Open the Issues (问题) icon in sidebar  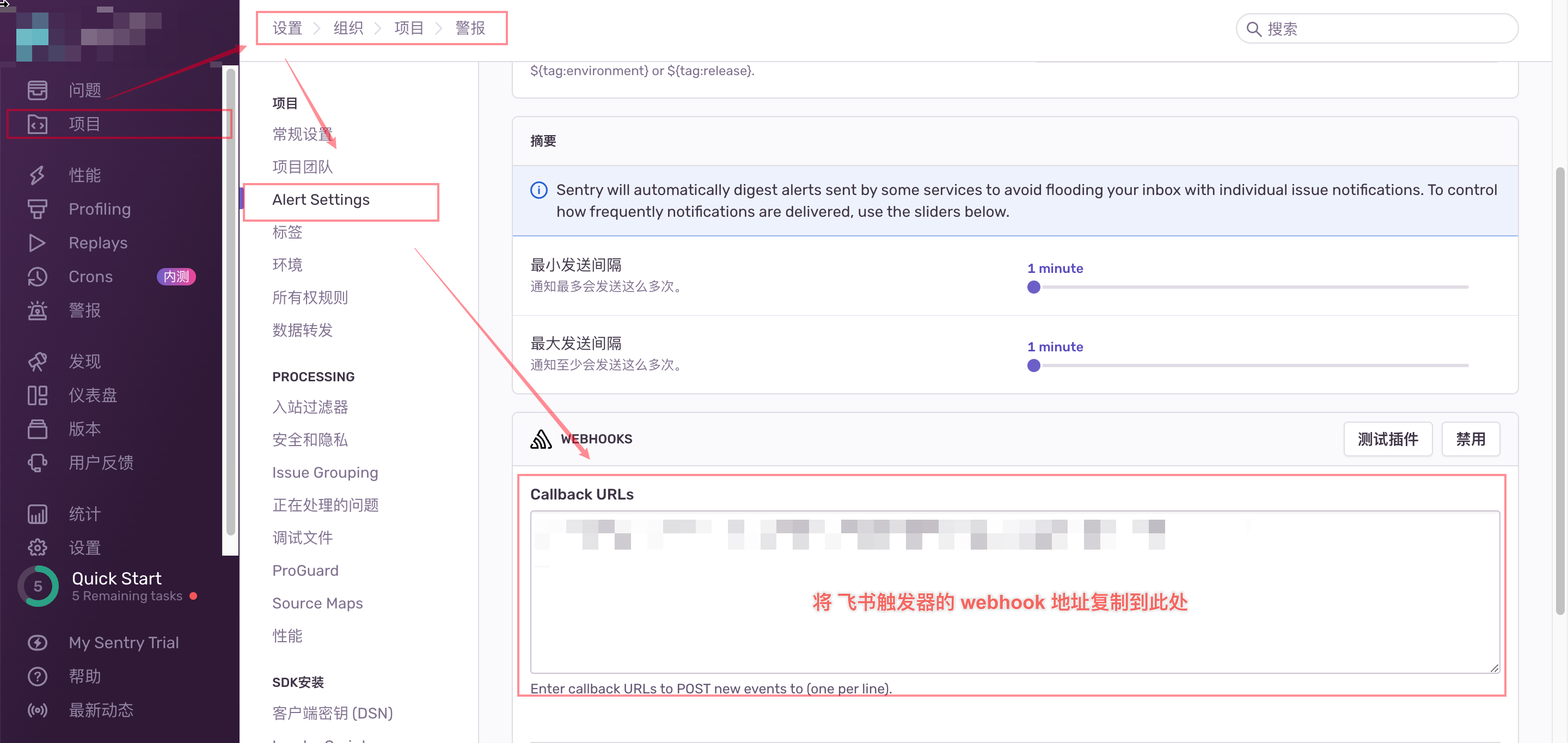tap(37, 89)
